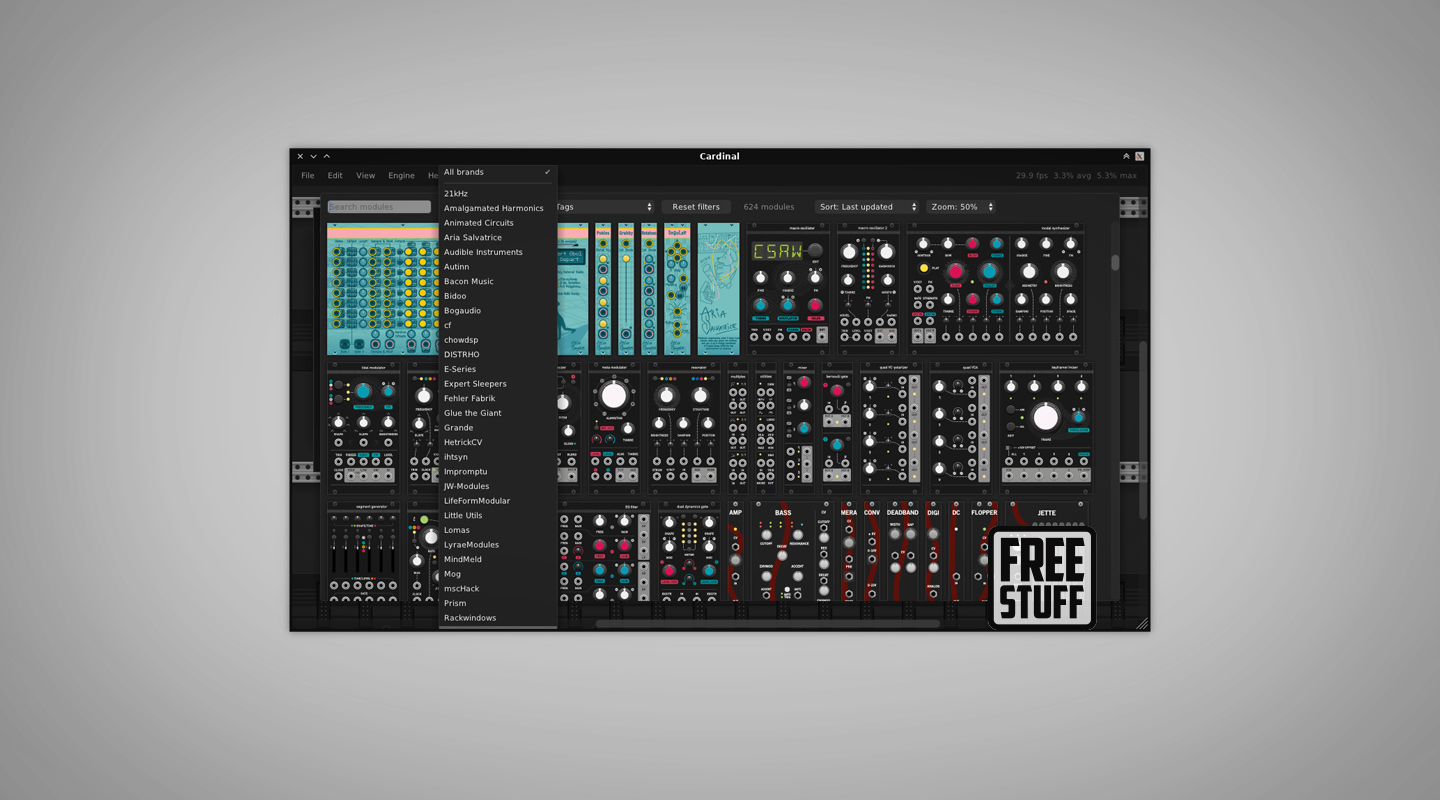1440x800 pixels.
Task: Select the bernoulli gate module
Action: pyautogui.click(x=836, y=428)
